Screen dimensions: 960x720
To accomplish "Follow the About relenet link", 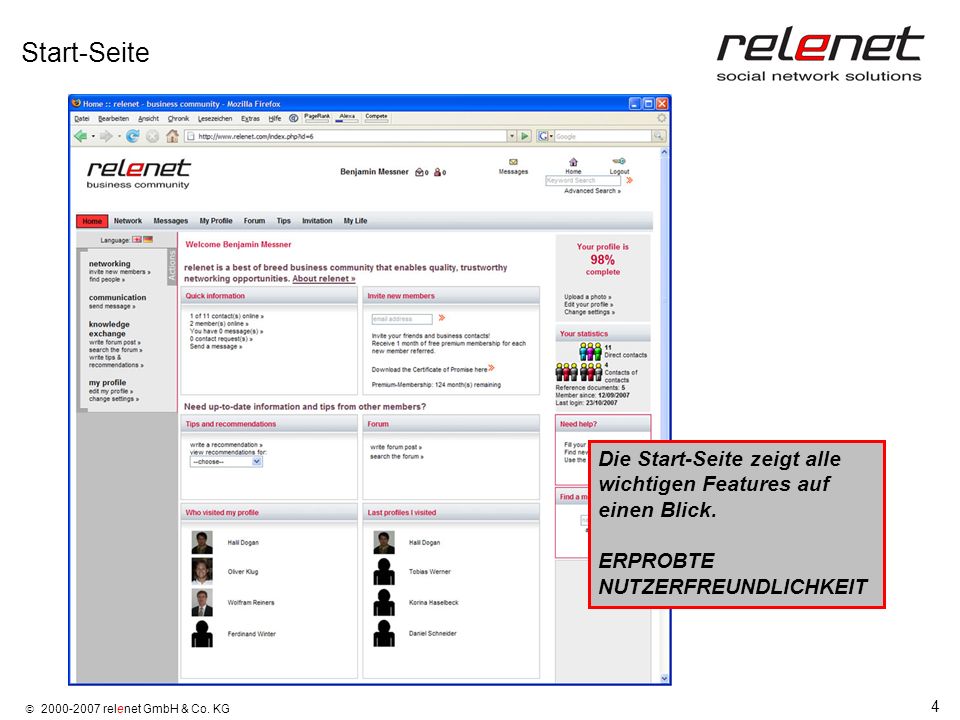I will 323,279.
